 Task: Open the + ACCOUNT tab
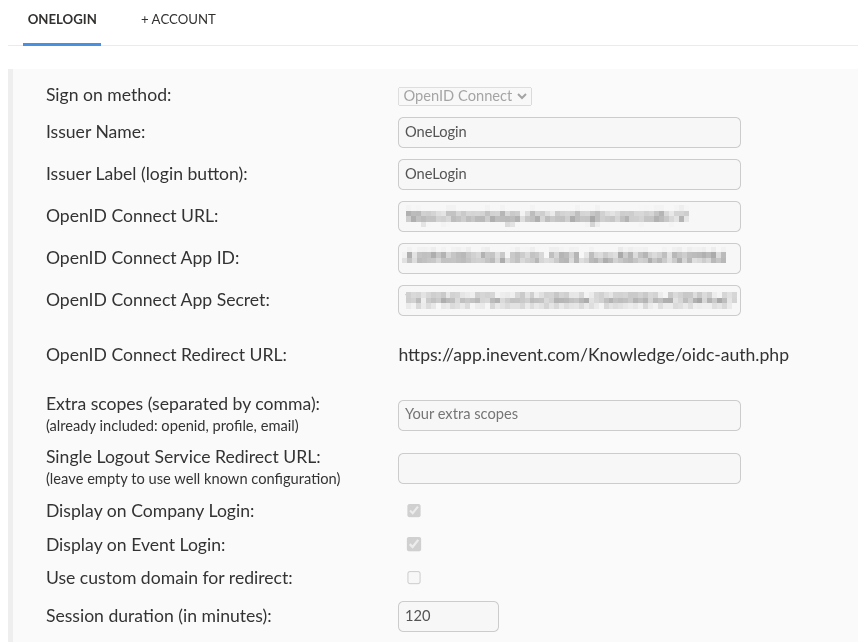(x=178, y=20)
